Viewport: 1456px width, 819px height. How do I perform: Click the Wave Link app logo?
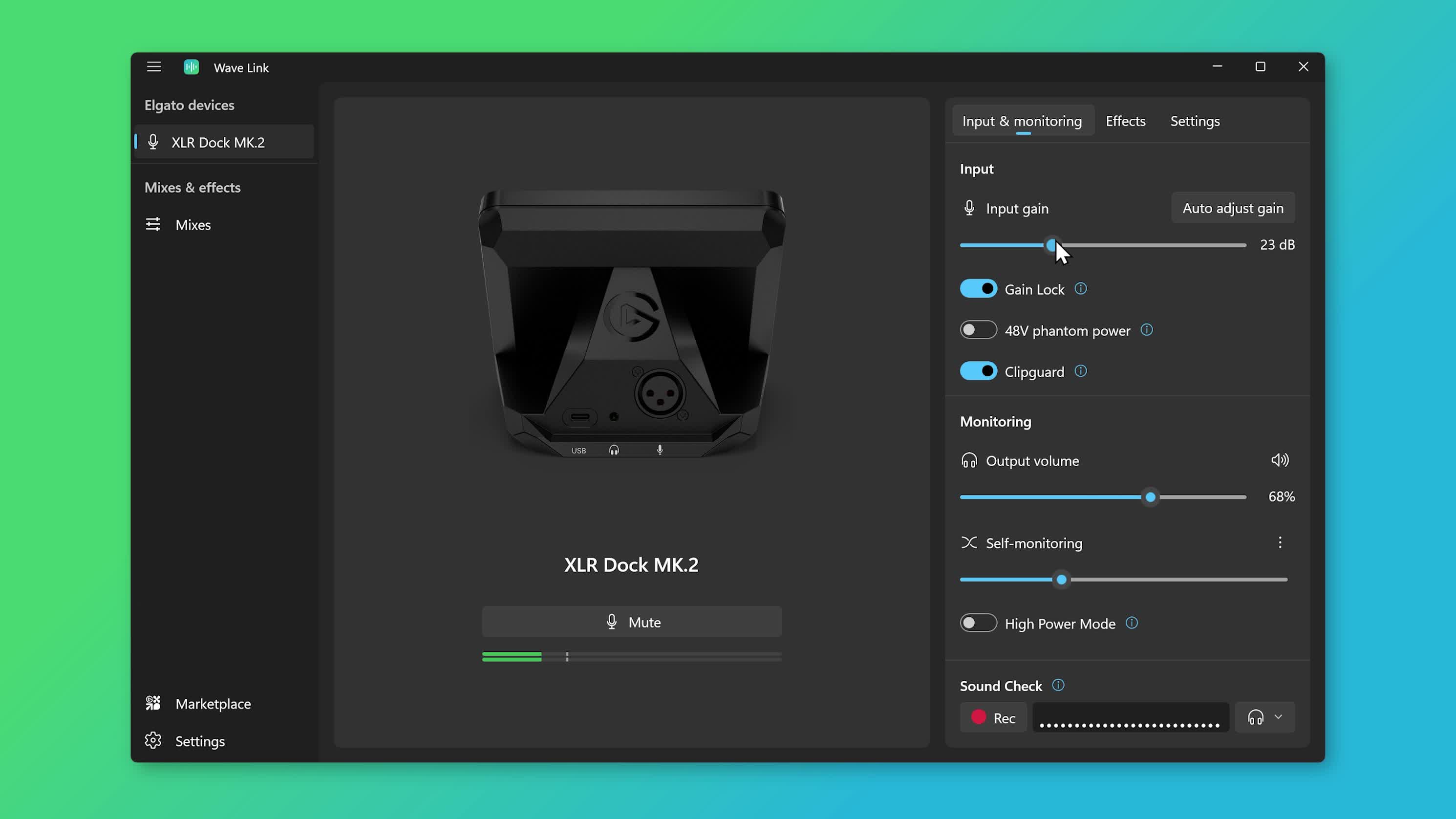click(x=192, y=67)
